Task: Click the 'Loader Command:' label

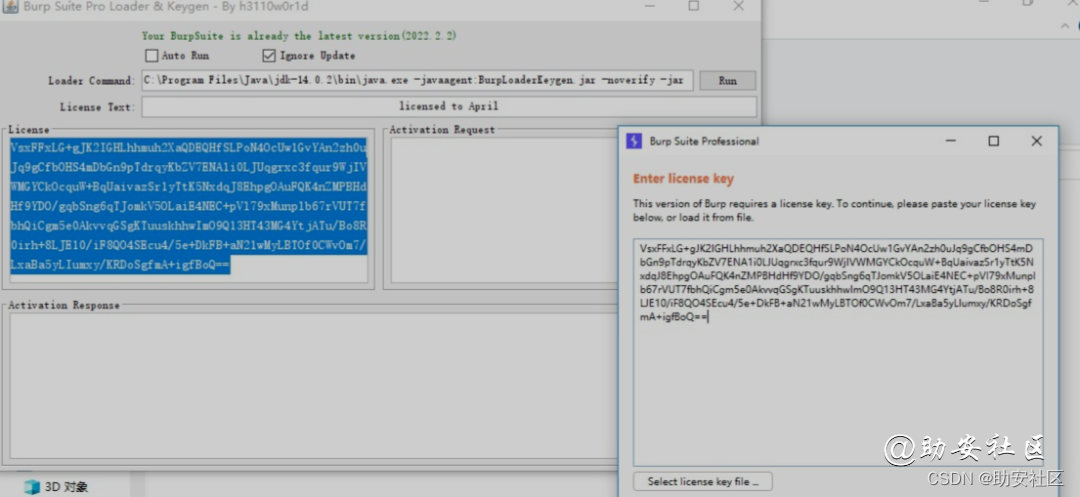Action: point(92,81)
